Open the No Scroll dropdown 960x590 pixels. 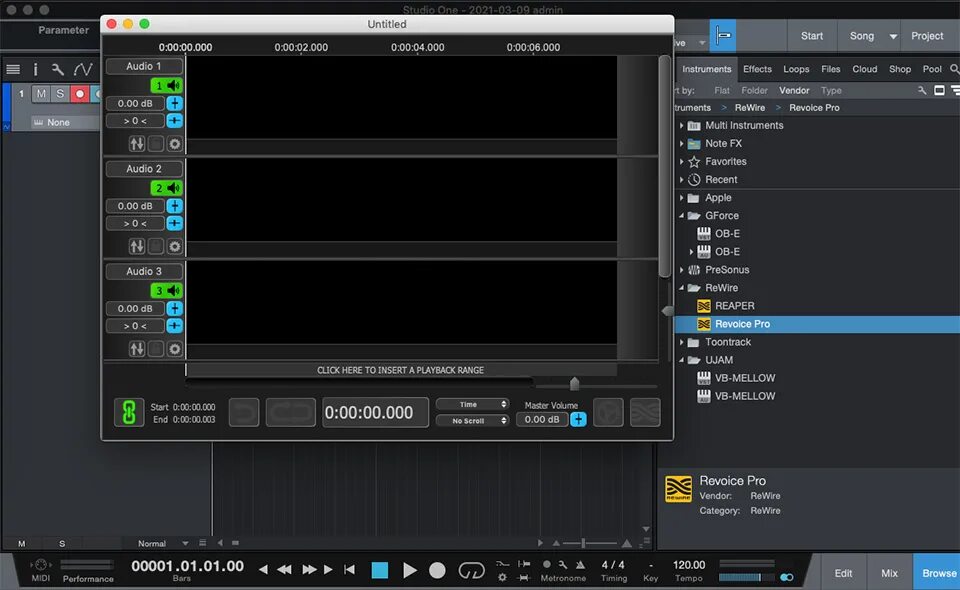tap(472, 420)
